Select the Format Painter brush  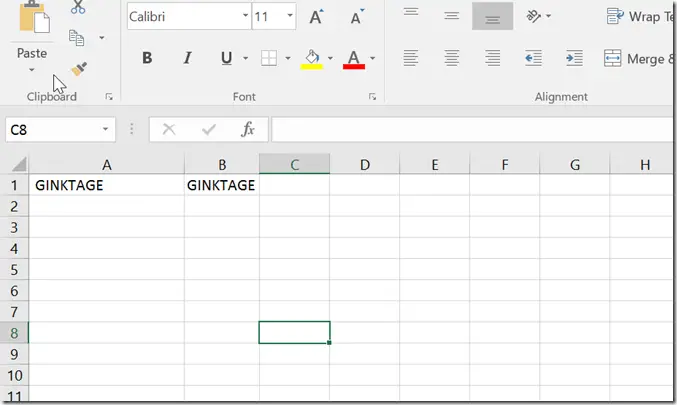coord(79,69)
